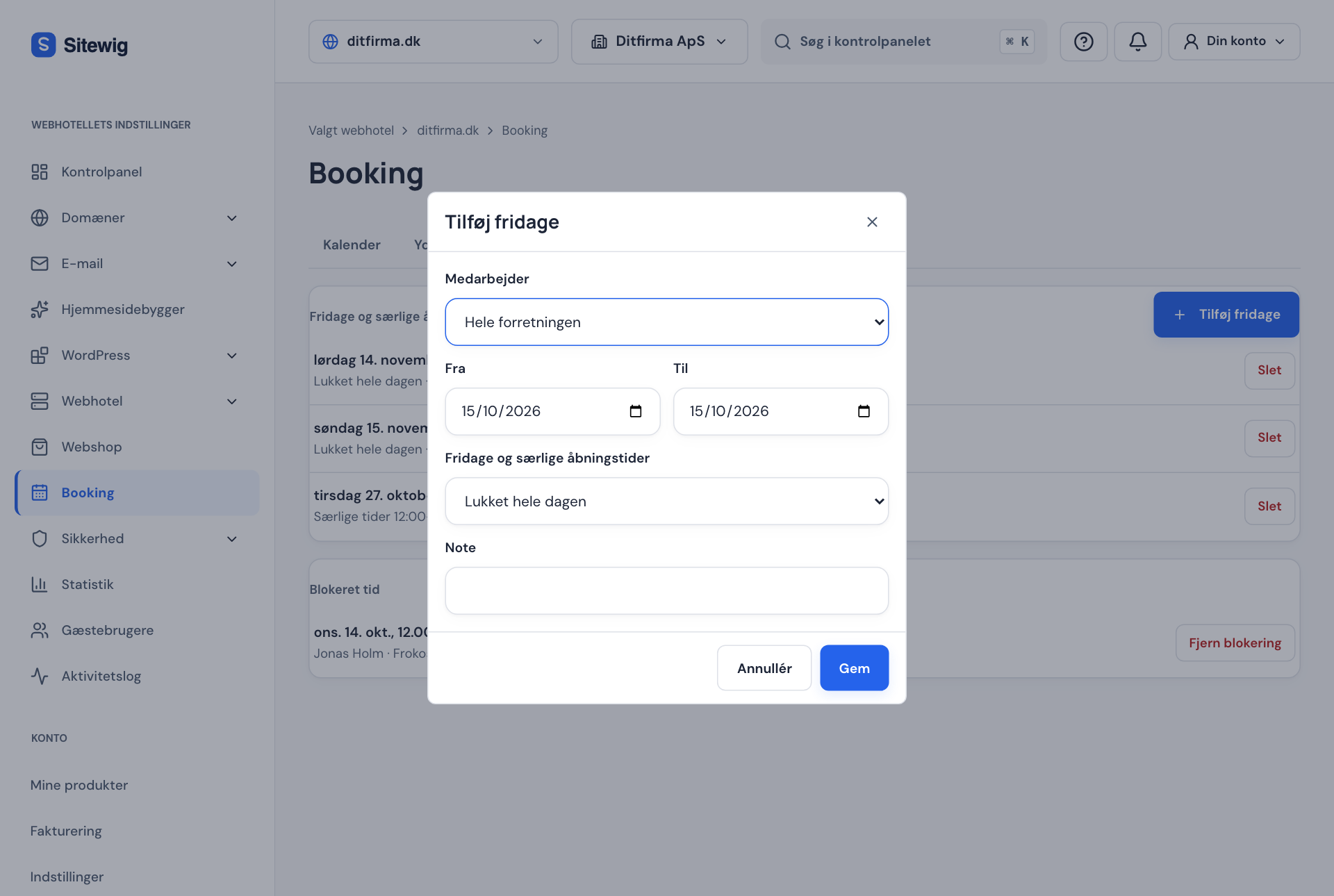Click the Webhotel server icon
This screenshot has width=1334, height=896.
pos(40,401)
